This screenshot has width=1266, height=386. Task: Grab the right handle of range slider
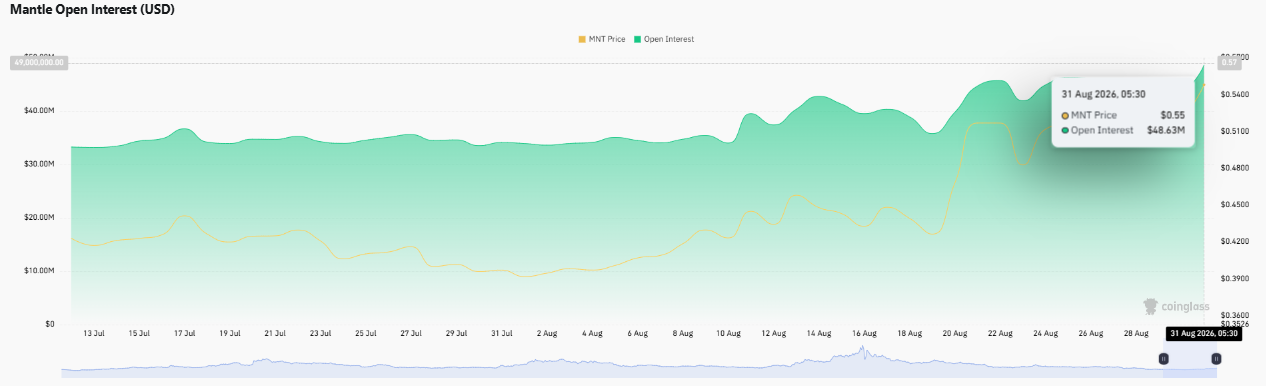(x=1216, y=358)
